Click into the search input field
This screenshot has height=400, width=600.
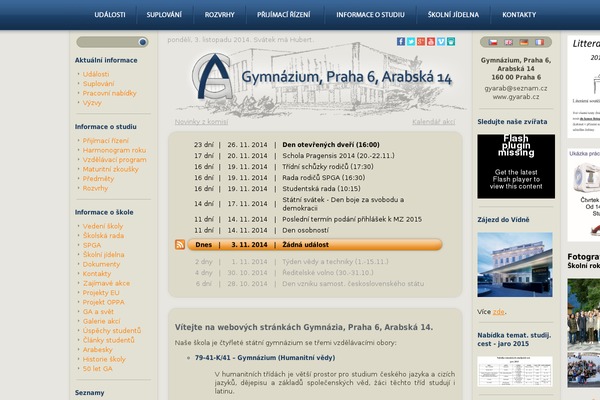[x=108, y=42]
